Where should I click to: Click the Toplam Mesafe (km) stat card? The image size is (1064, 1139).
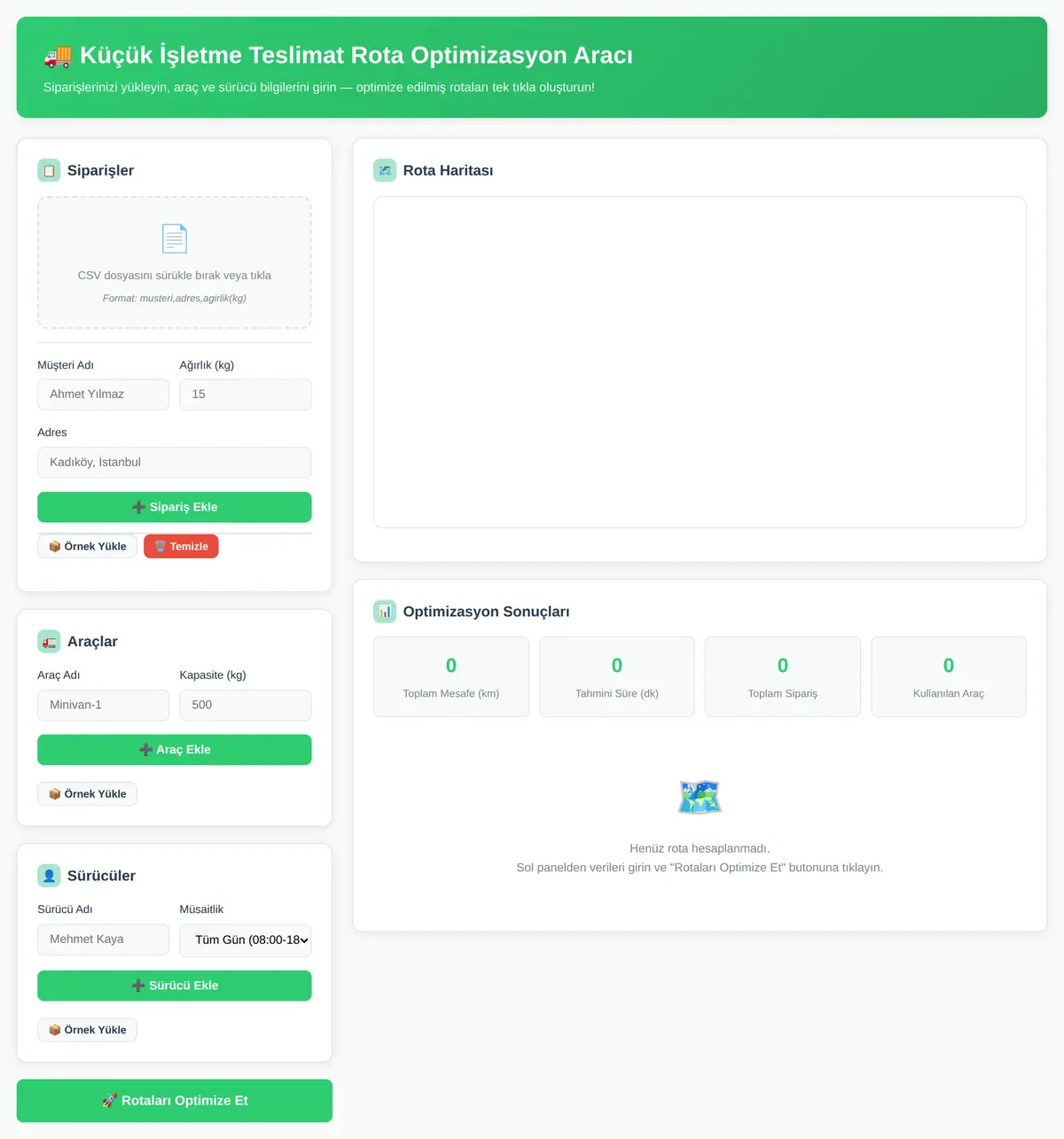(451, 676)
